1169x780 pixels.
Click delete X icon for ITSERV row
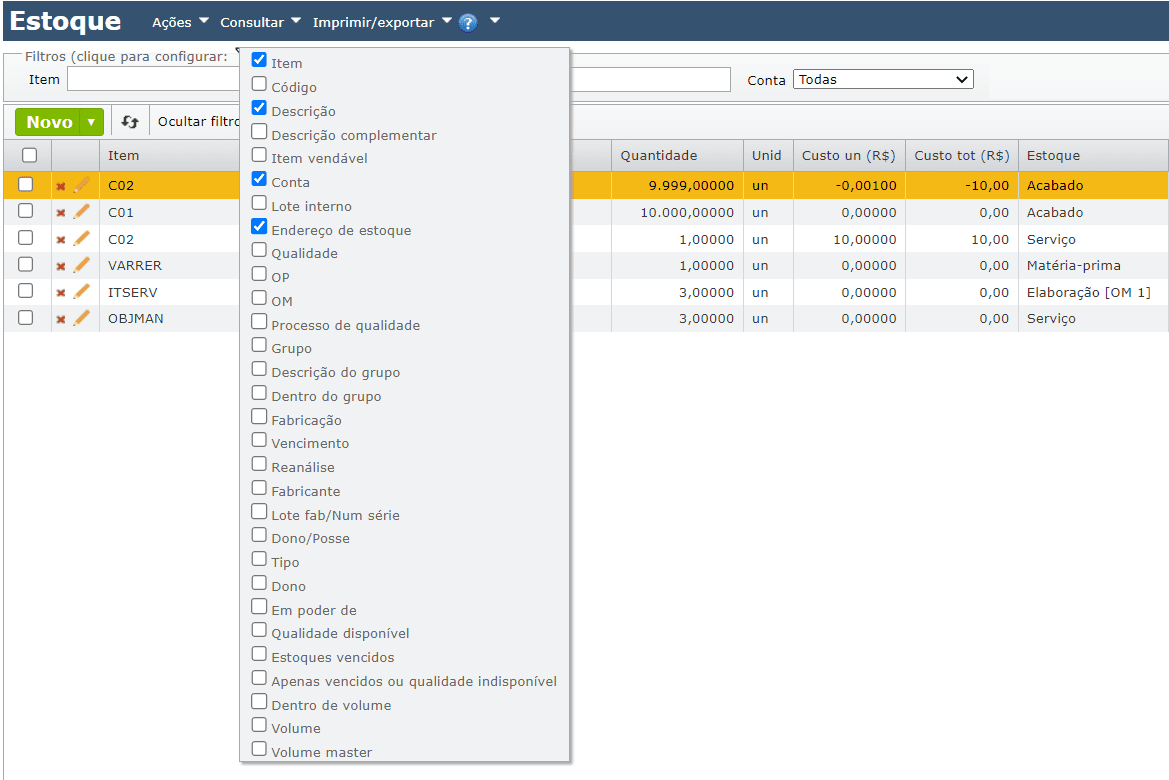(61, 293)
